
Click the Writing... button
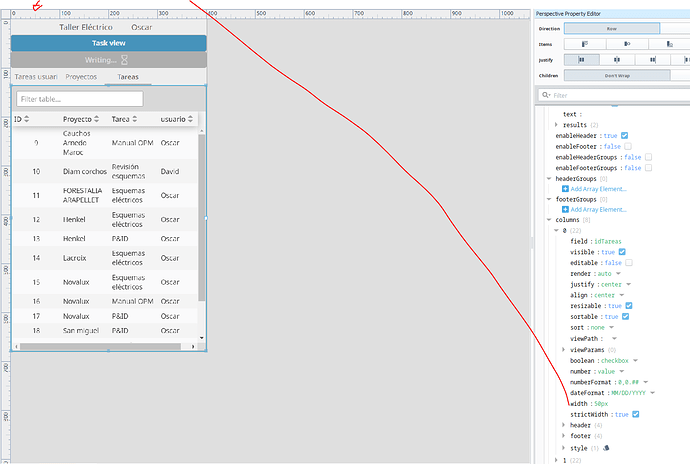click(109, 60)
